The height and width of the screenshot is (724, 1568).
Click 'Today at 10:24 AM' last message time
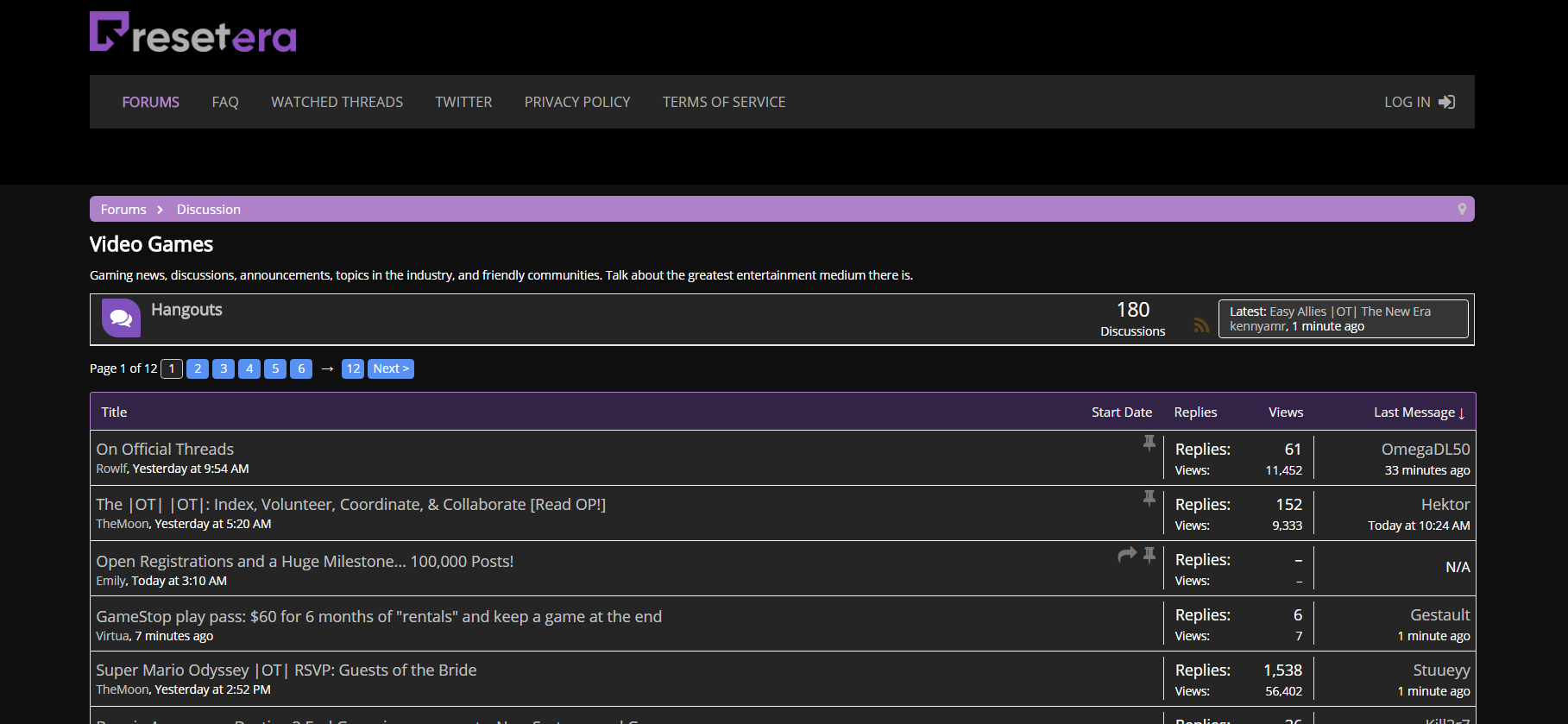pos(1419,526)
